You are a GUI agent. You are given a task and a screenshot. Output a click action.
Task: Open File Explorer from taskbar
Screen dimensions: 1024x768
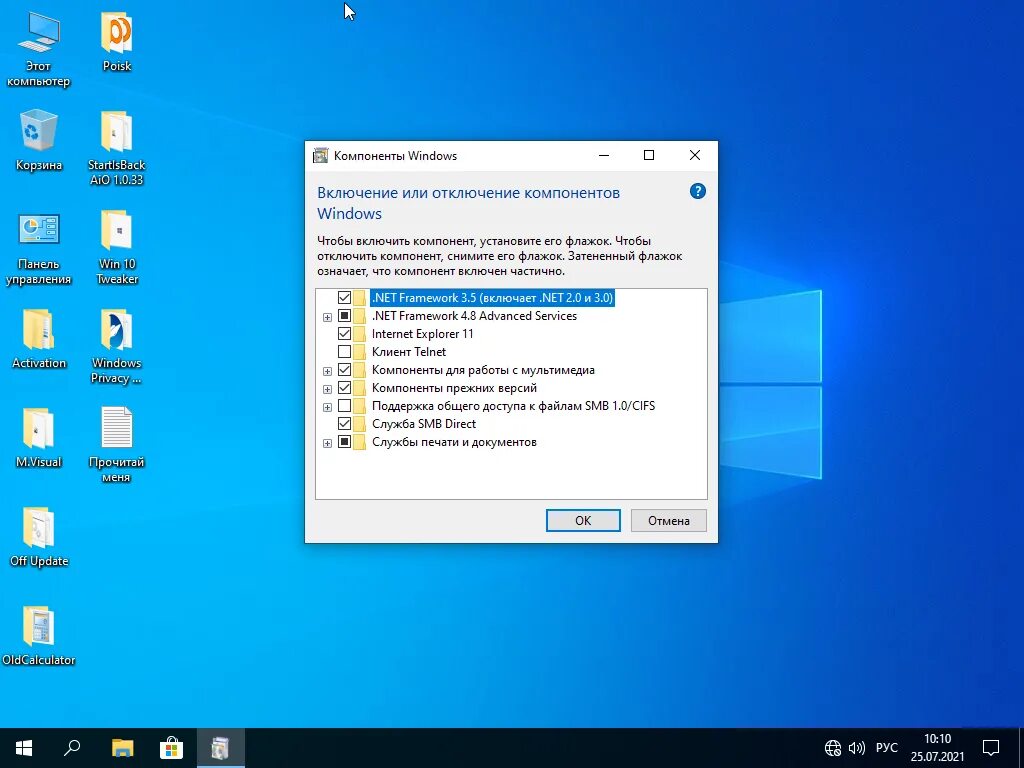click(122, 748)
